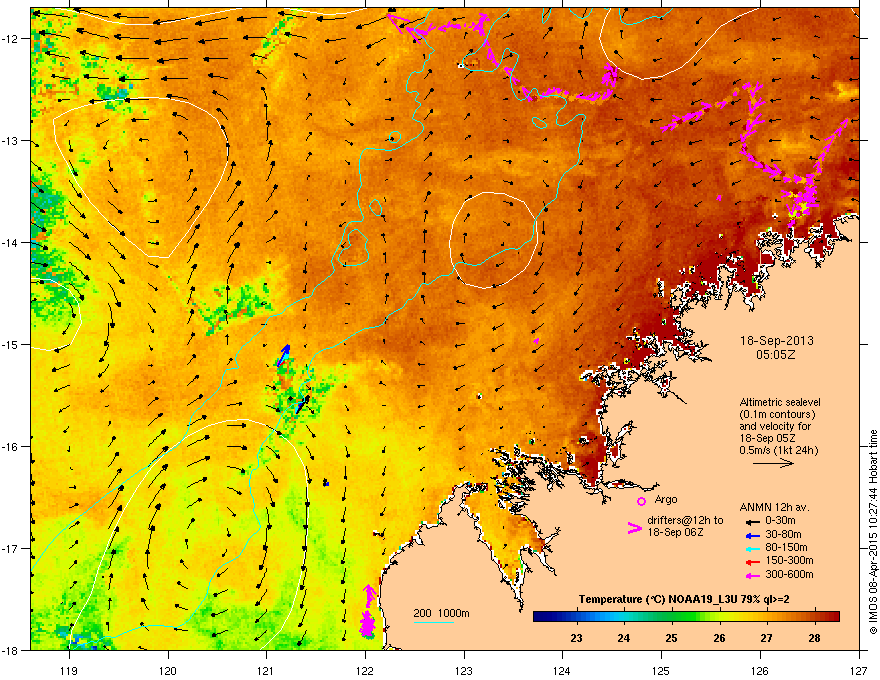
Task: Click the cyan 80-150m legend arrow
Action: pos(751,548)
